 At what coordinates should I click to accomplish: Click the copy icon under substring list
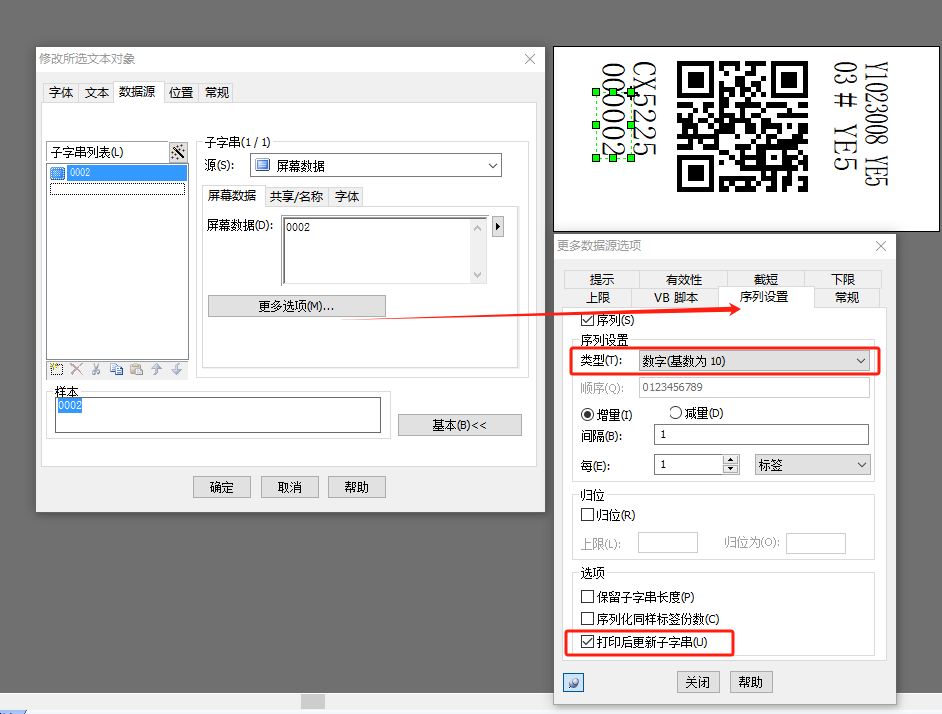[x=116, y=369]
